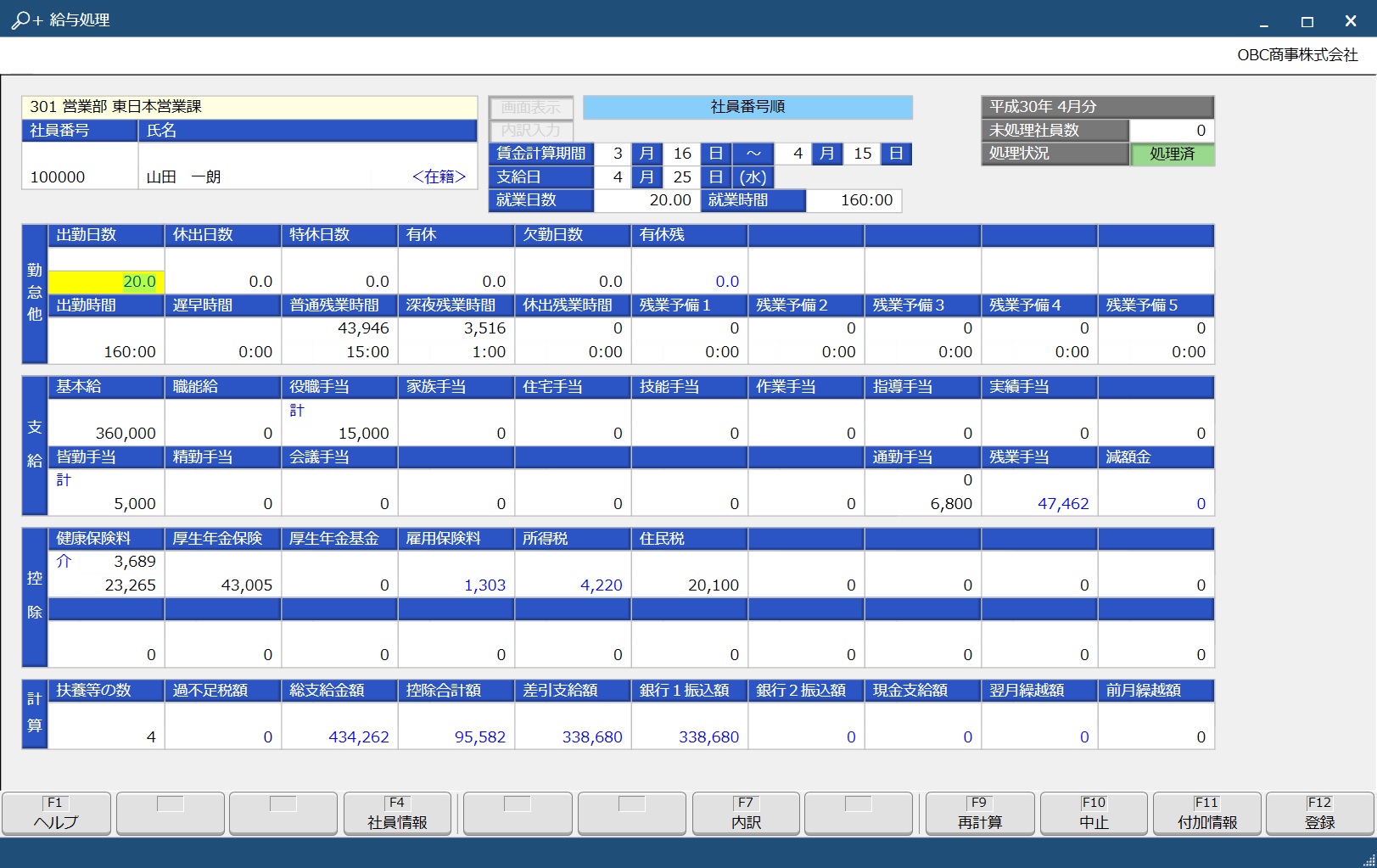Run 再計算 using the F9 button
This screenshot has height=868, width=1377.
click(x=979, y=814)
